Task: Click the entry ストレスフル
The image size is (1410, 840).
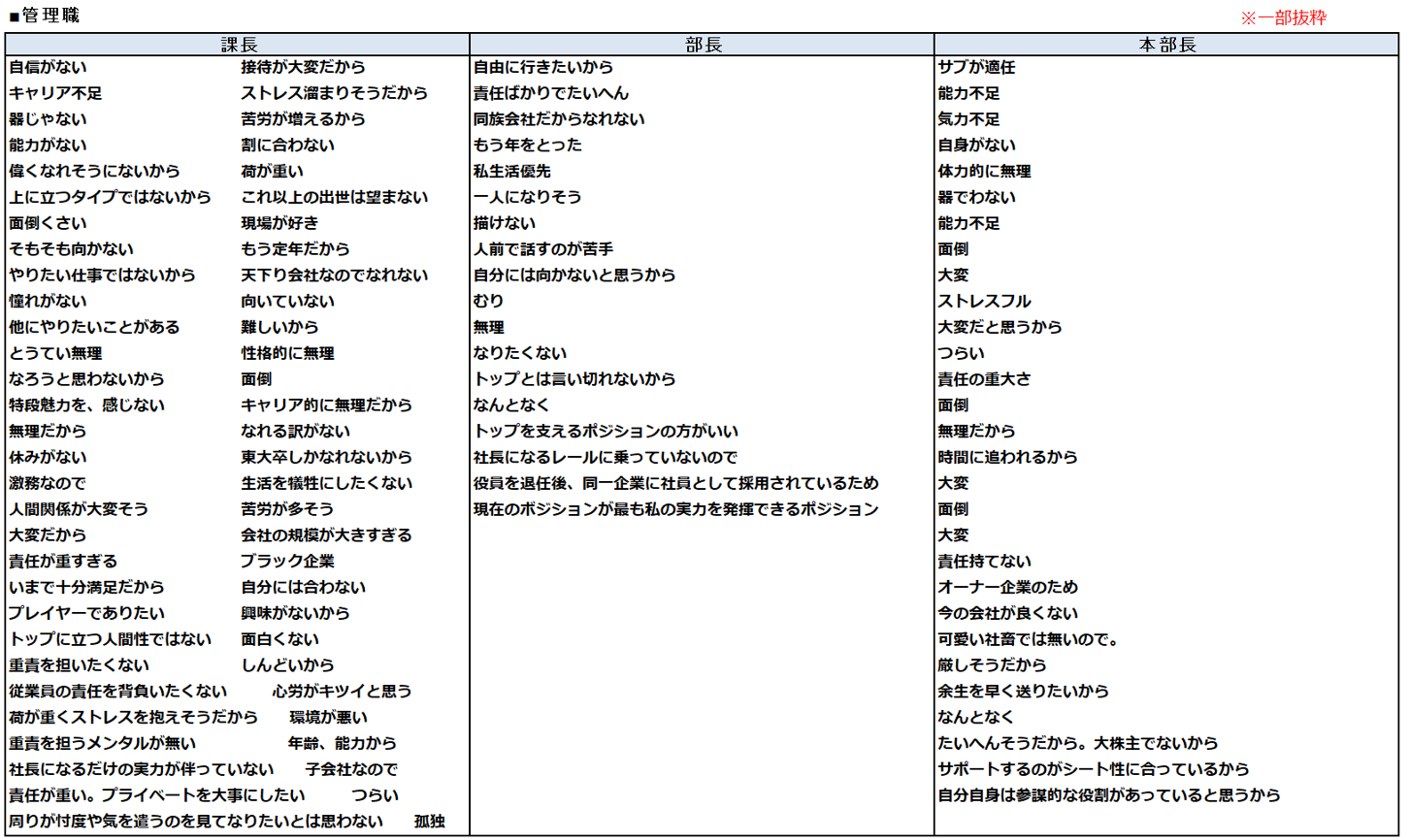Action: click(x=984, y=301)
